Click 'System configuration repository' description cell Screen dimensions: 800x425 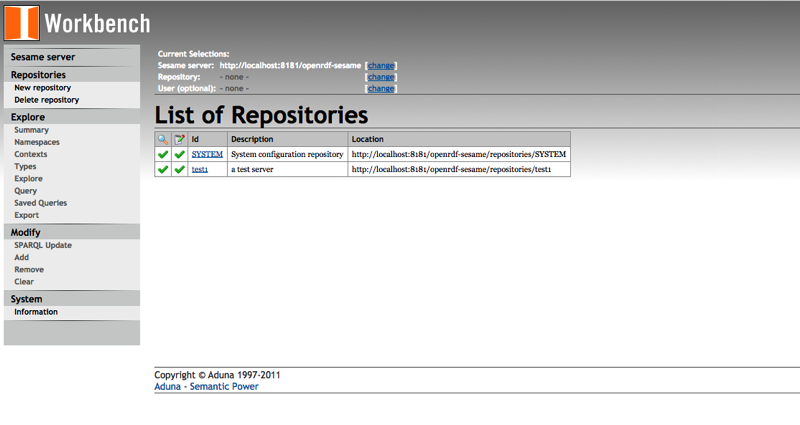click(287, 154)
